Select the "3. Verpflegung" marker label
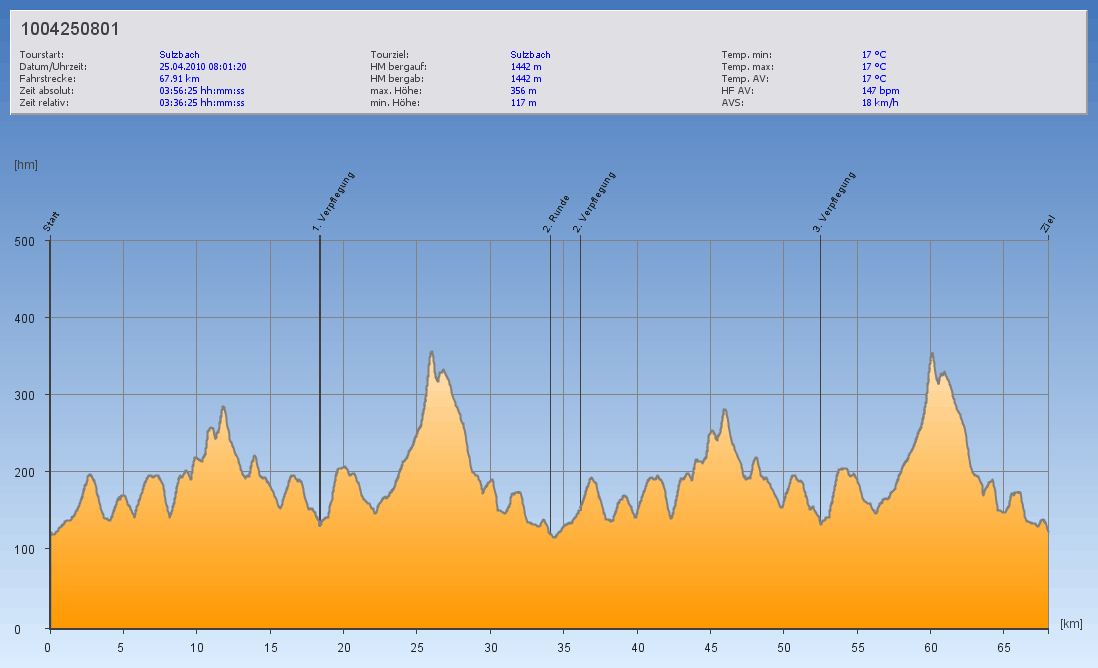This screenshot has height=668, width=1098. click(x=835, y=203)
